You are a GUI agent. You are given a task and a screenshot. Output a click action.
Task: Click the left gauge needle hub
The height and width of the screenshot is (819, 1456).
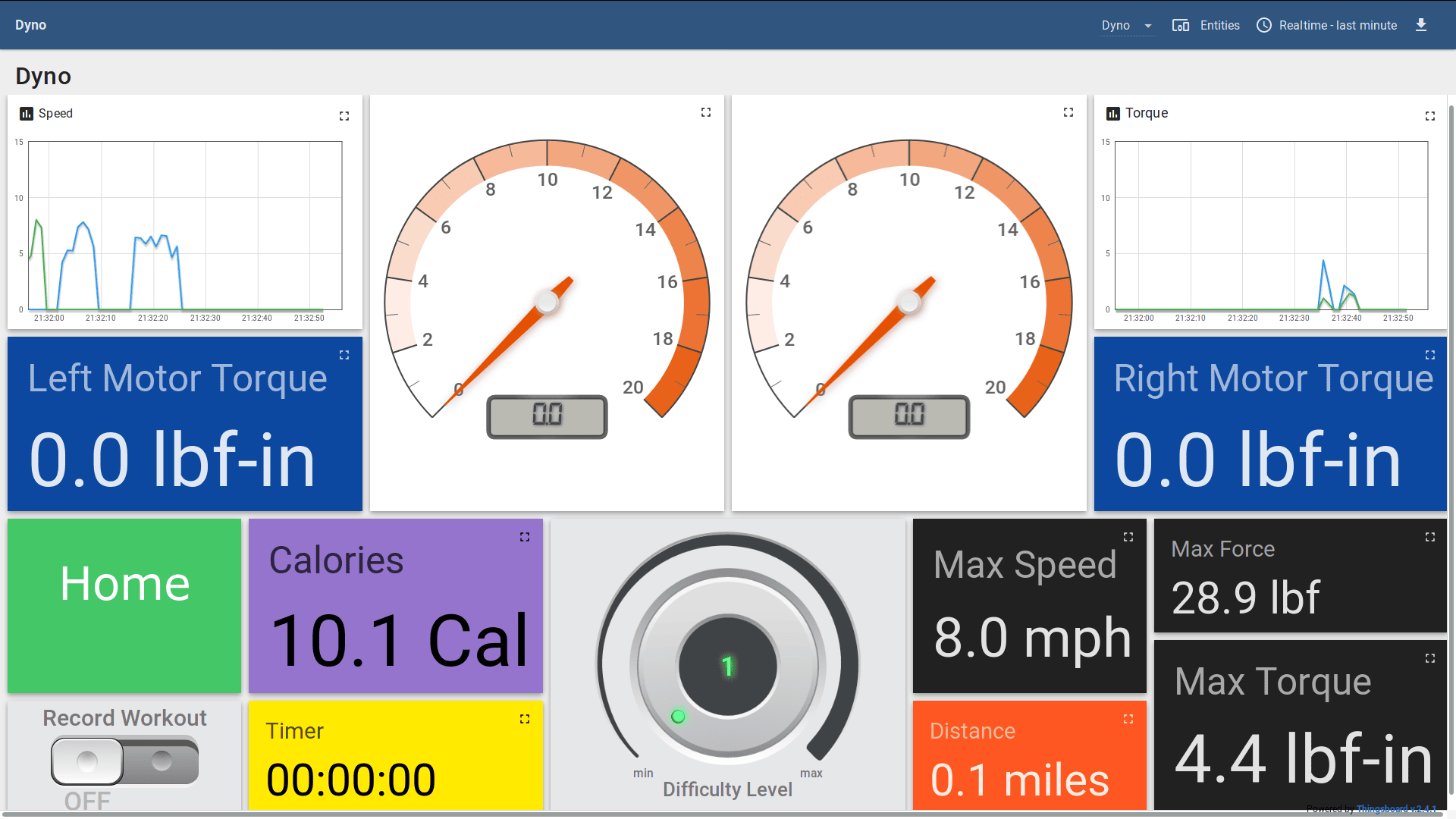click(x=547, y=302)
